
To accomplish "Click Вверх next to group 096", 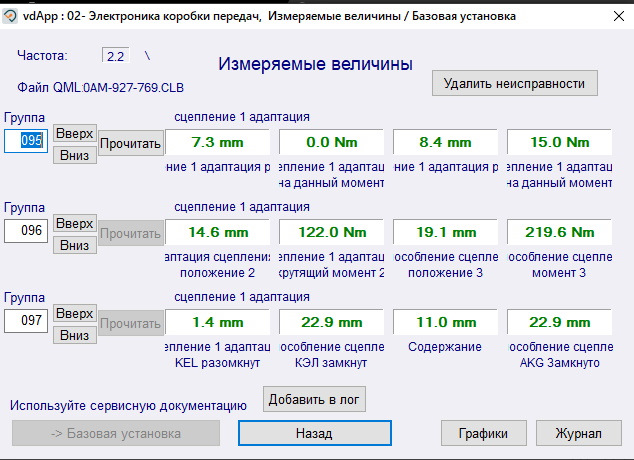I will pyautogui.click(x=75, y=223).
